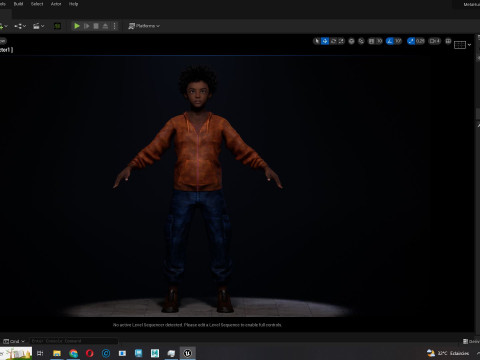Open the Cinematics clapperboard dropdown

pyautogui.click(x=39, y=26)
